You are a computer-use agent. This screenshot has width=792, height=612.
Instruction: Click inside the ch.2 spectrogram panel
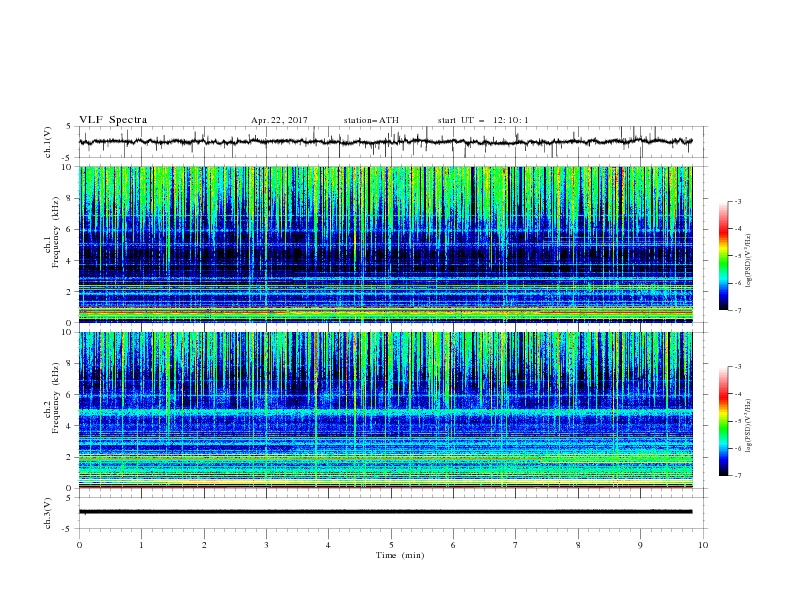(386, 410)
